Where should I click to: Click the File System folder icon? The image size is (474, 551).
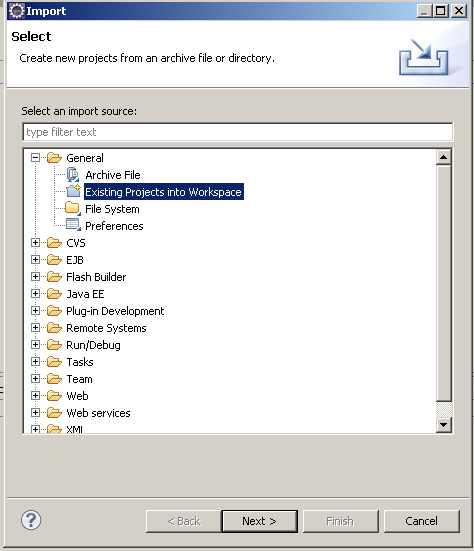(x=73, y=208)
